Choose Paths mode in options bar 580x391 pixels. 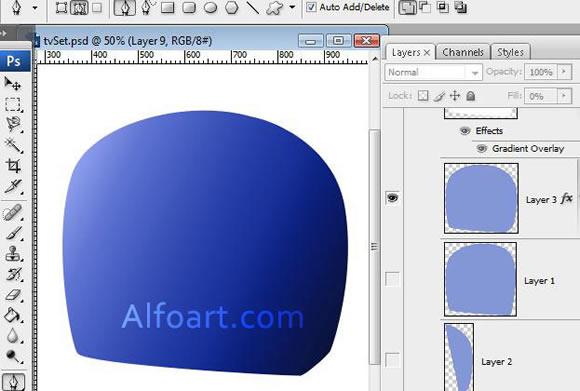pos(79,8)
